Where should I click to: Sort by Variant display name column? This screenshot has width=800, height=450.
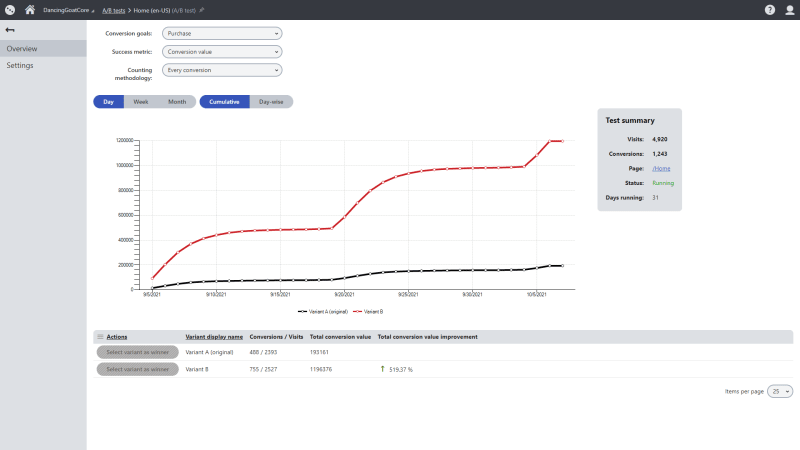coord(214,337)
